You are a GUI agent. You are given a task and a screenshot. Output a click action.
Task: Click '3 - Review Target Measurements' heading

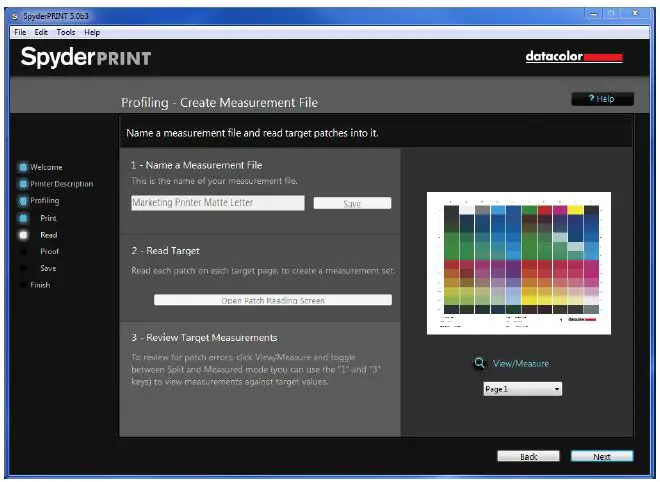[204, 338]
